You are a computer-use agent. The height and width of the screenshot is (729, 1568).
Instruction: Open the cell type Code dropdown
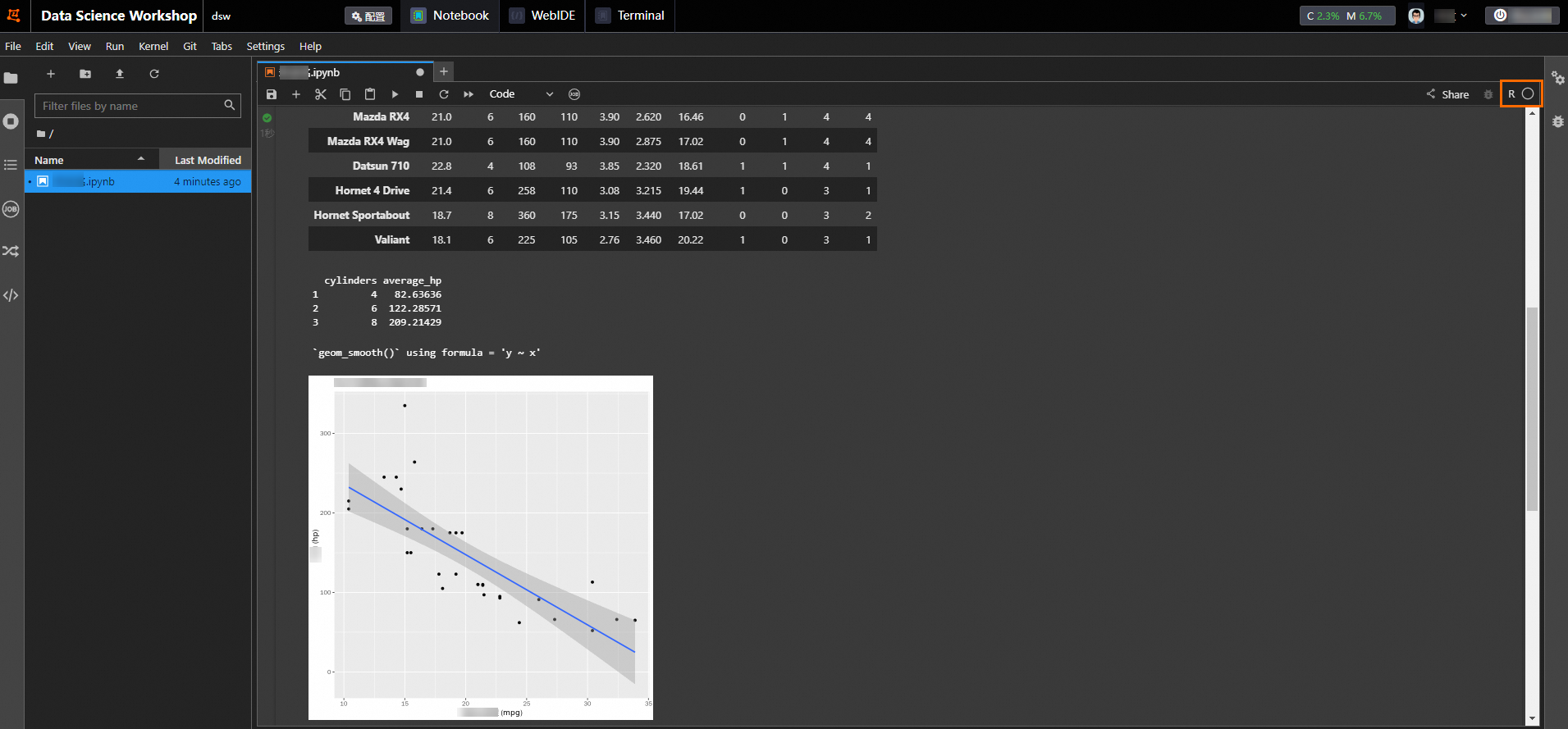521,94
